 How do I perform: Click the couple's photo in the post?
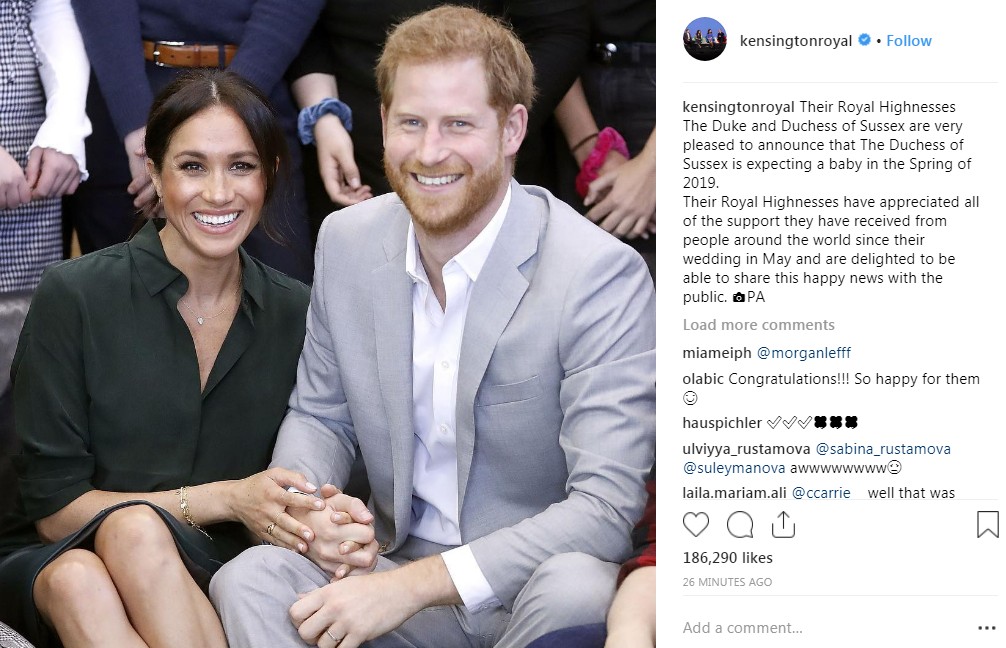click(328, 324)
